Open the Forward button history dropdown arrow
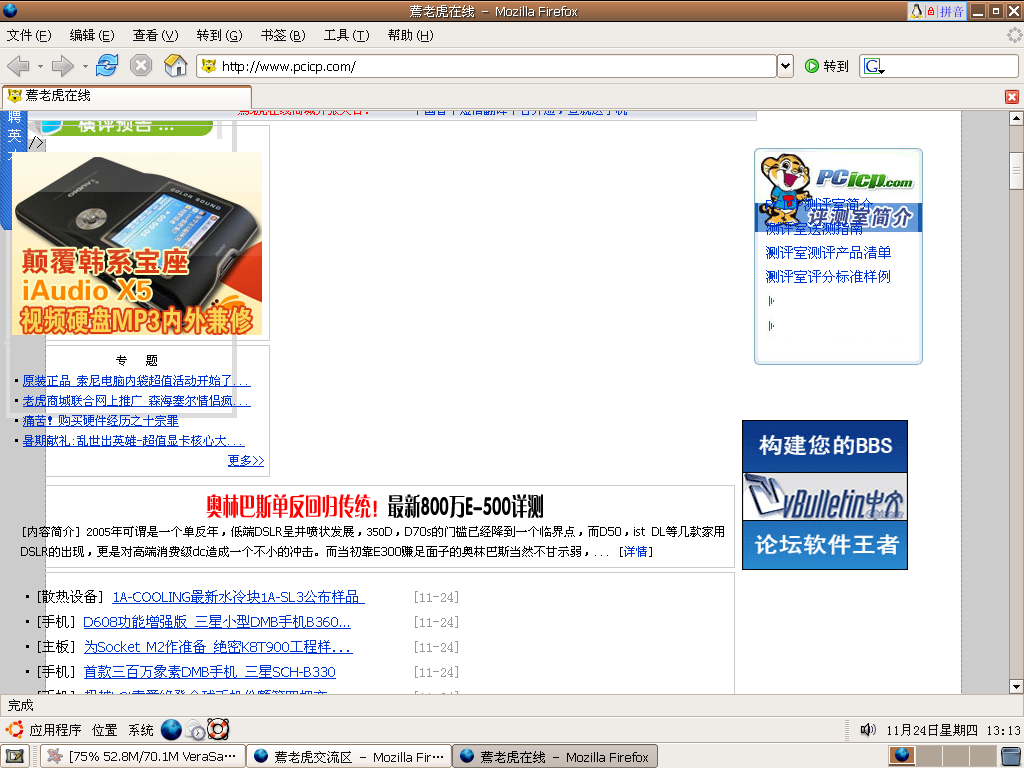The height and width of the screenshot is (768, 1024). 85,66
